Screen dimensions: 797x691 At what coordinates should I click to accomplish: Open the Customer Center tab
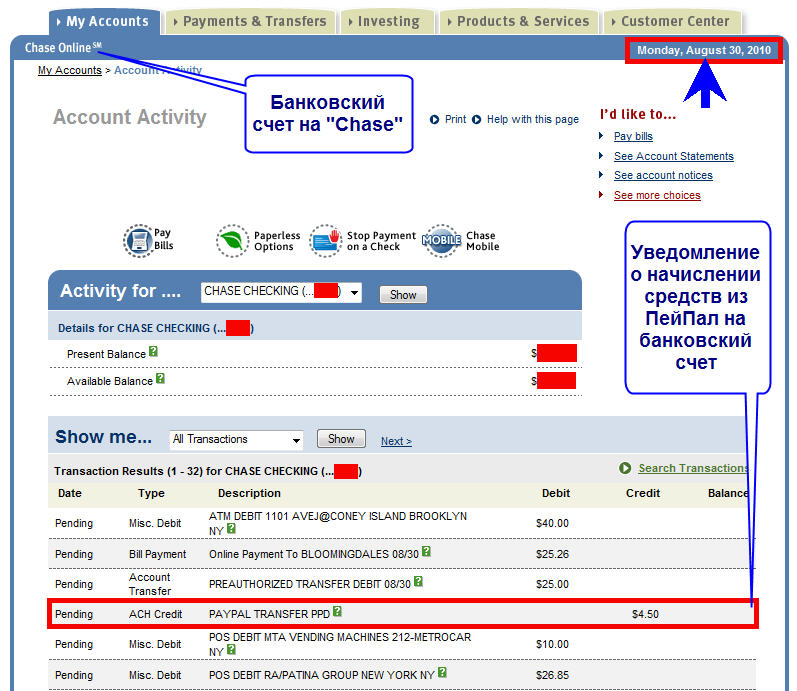pyautogui.click(x=671, y=22)
